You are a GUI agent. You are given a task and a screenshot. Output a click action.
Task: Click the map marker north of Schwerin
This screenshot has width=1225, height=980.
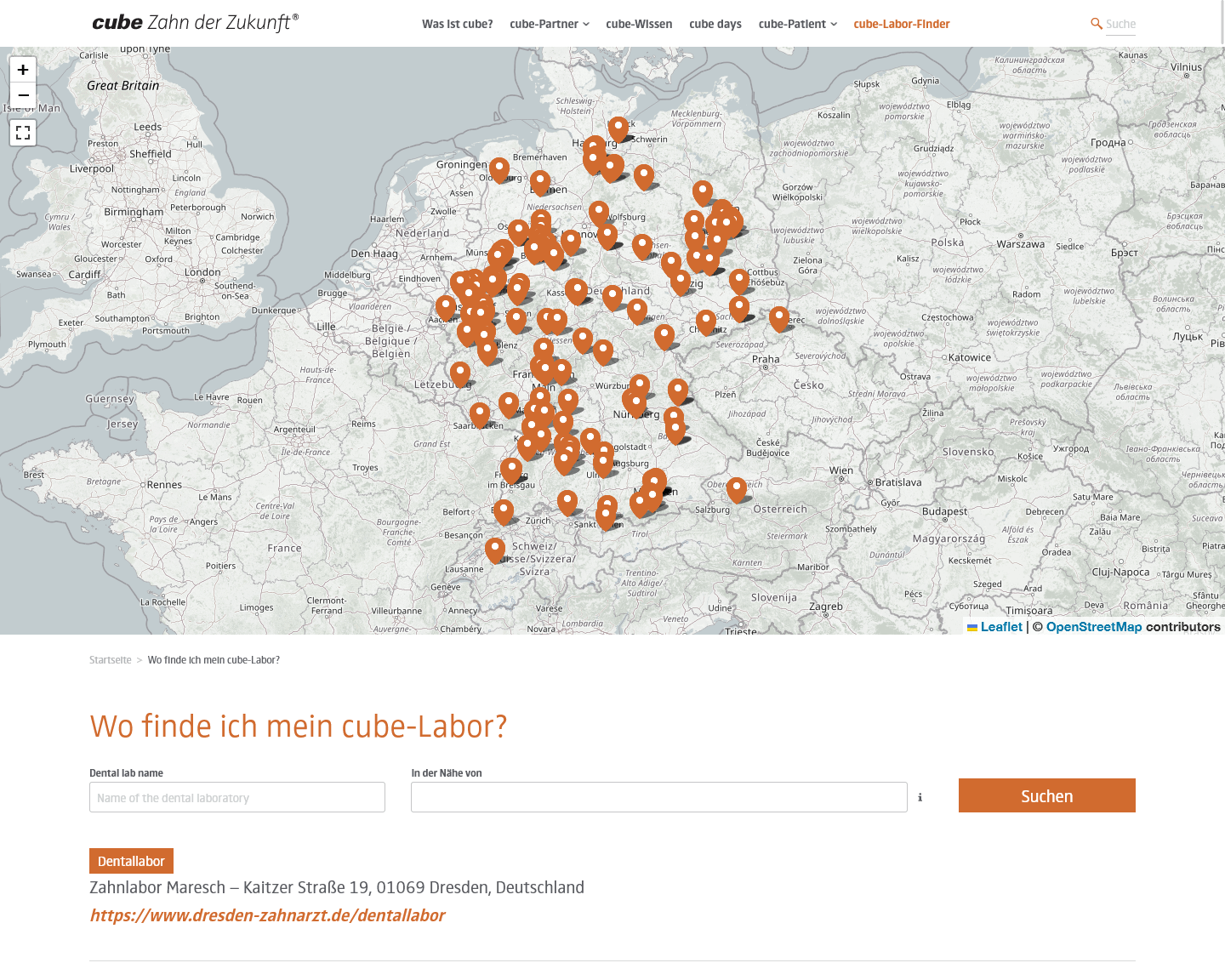click(x=618, y=129)
